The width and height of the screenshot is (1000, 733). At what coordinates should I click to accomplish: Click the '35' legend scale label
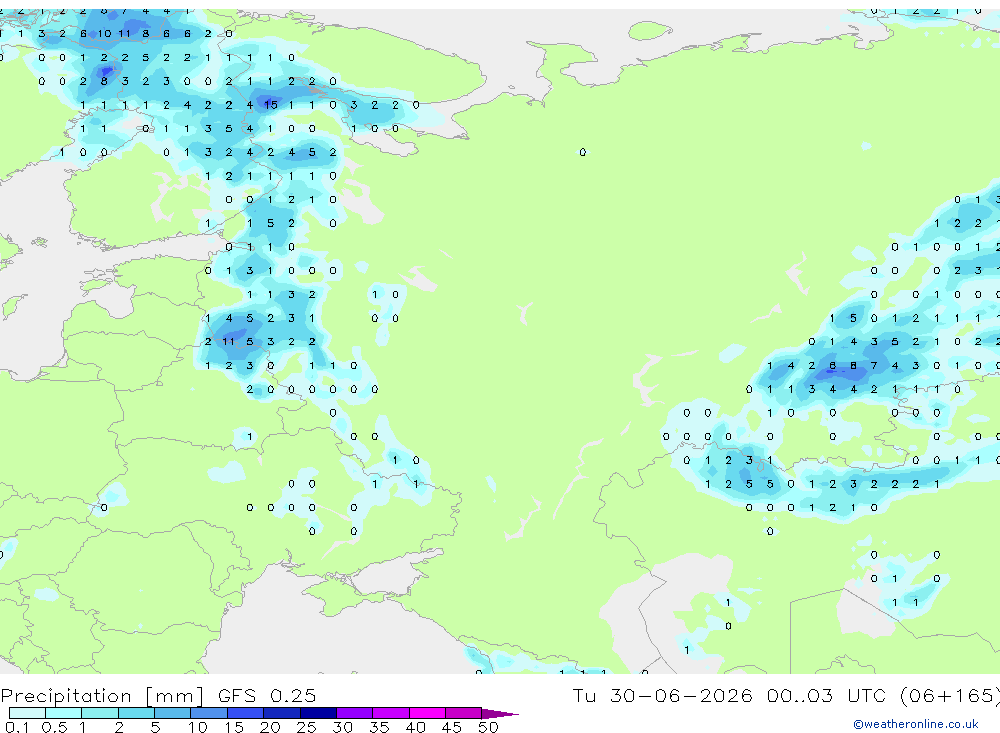379,727
